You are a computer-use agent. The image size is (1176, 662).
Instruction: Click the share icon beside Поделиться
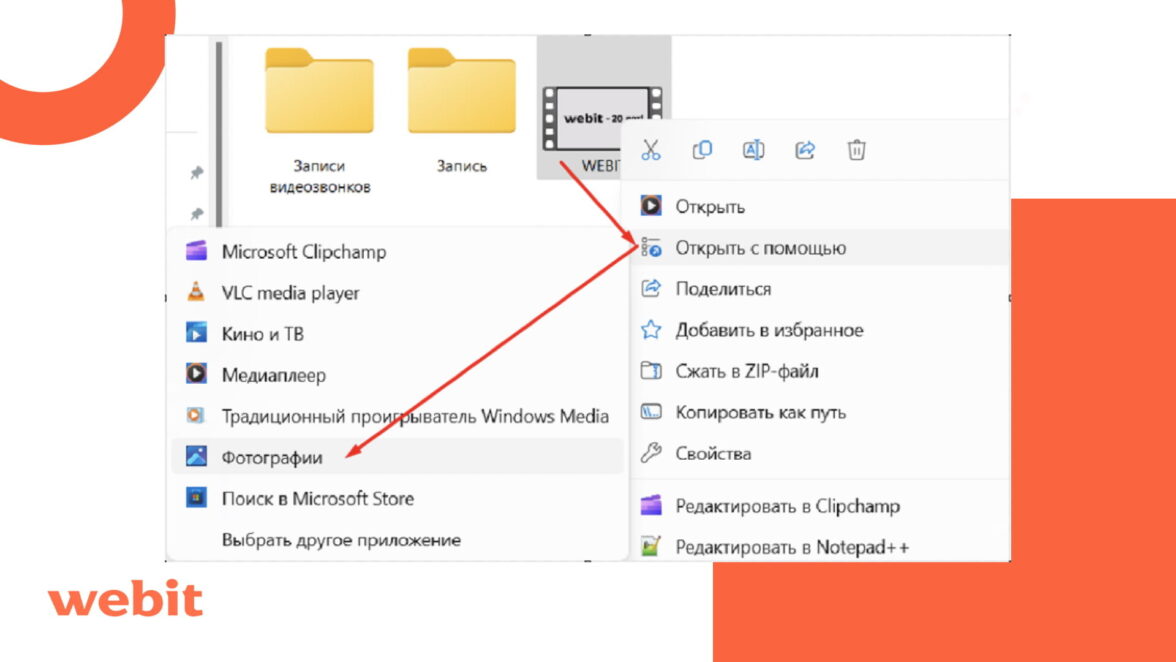[651, 288]
